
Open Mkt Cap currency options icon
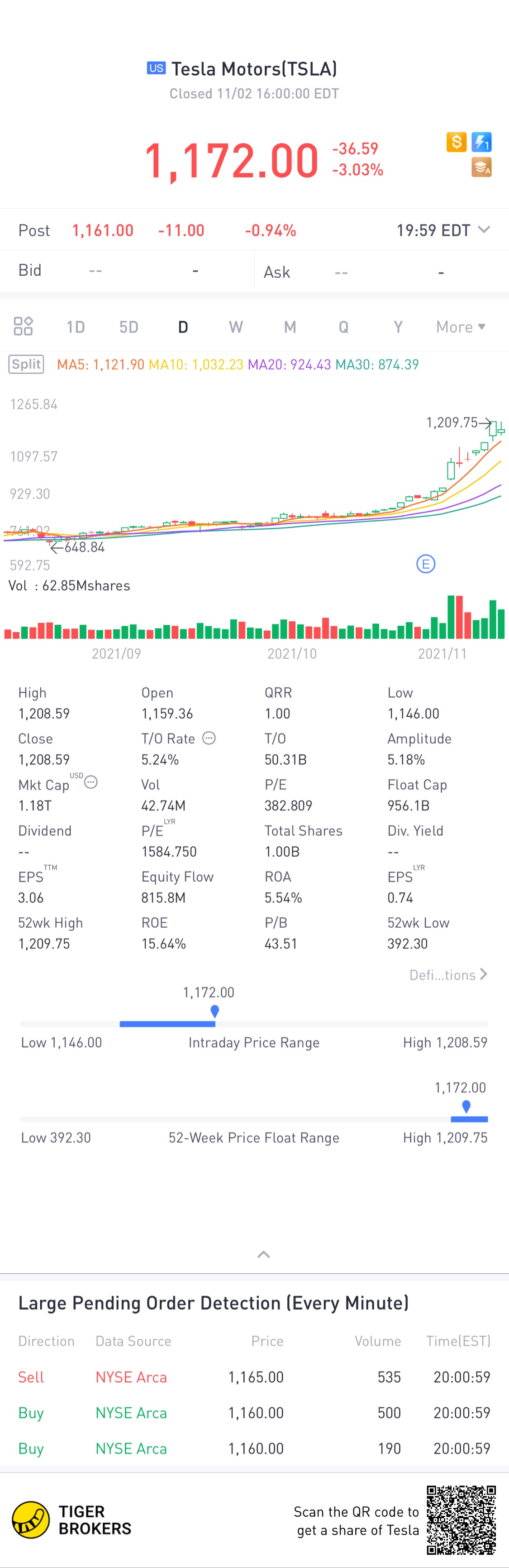(90, 782)
